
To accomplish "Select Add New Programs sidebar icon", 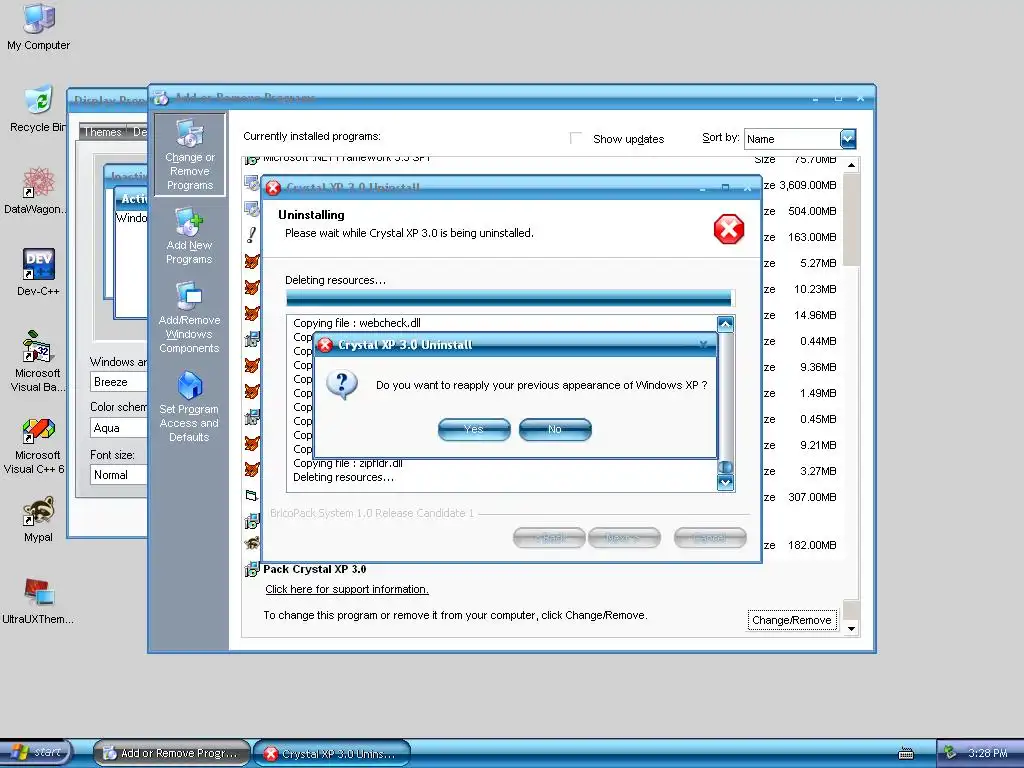I will point(189,236).
